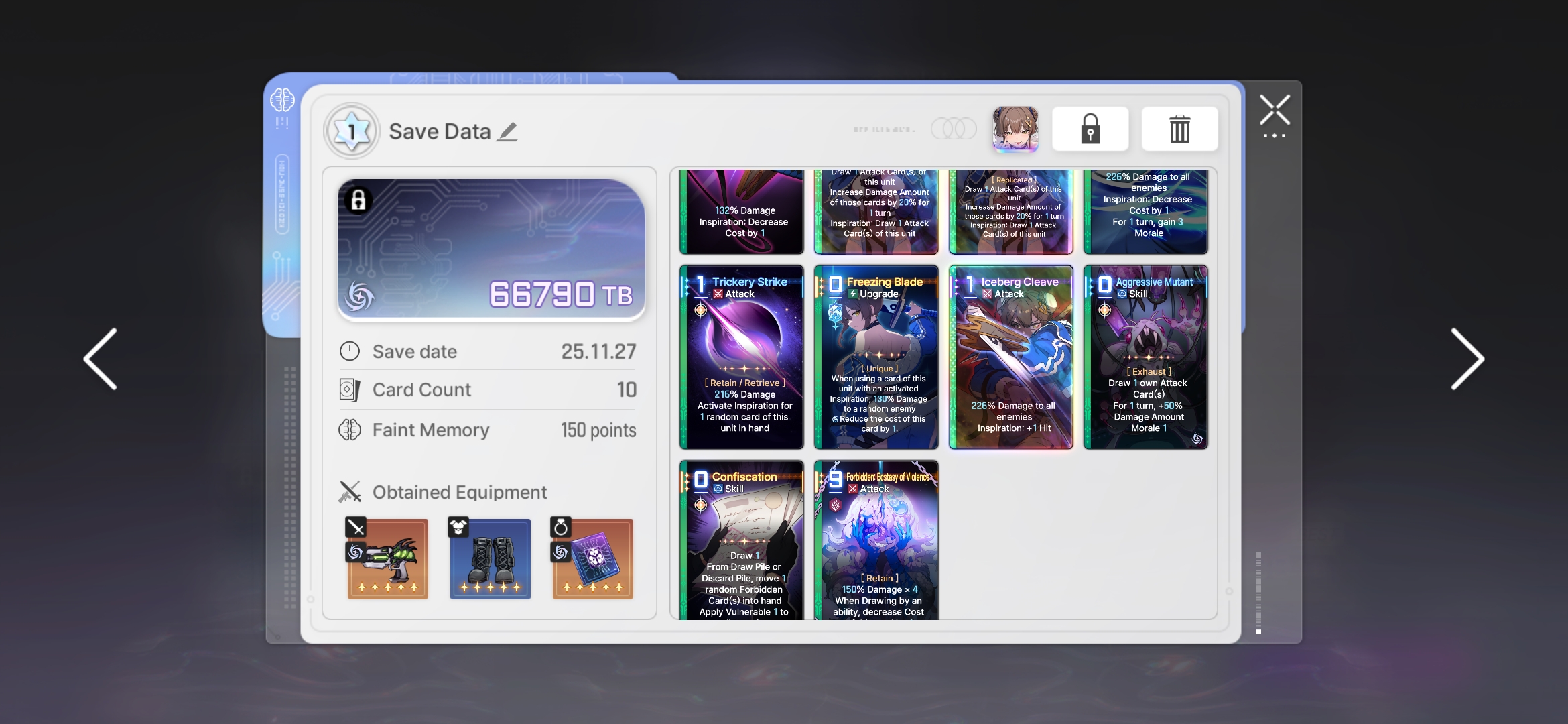Open the Confiscation skill card
The image size is (1568, 724).
pos(741,540)
